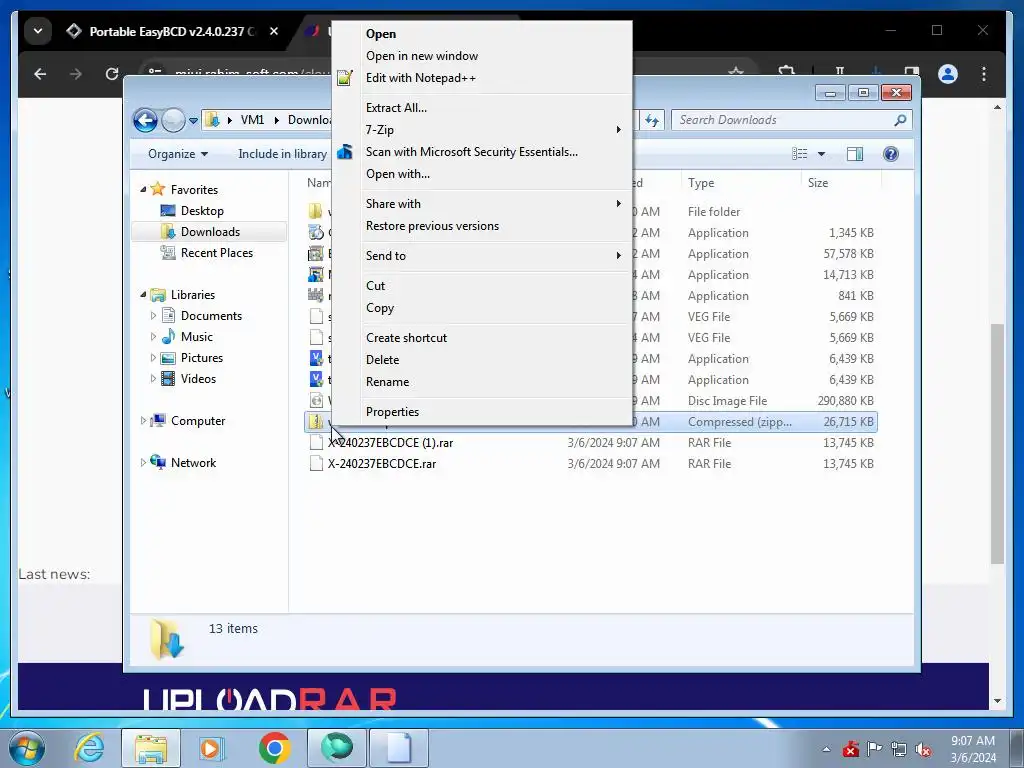Open Chrome tab search dropdown

(38, 31)
